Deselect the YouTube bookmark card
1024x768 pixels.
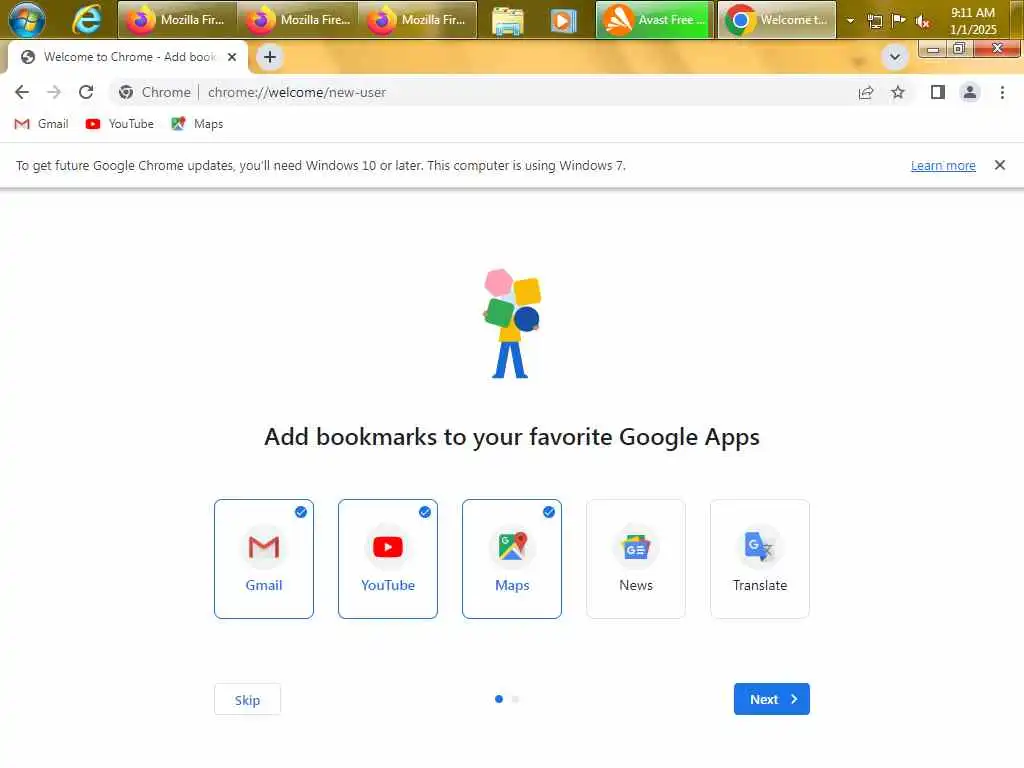(388, 559)
